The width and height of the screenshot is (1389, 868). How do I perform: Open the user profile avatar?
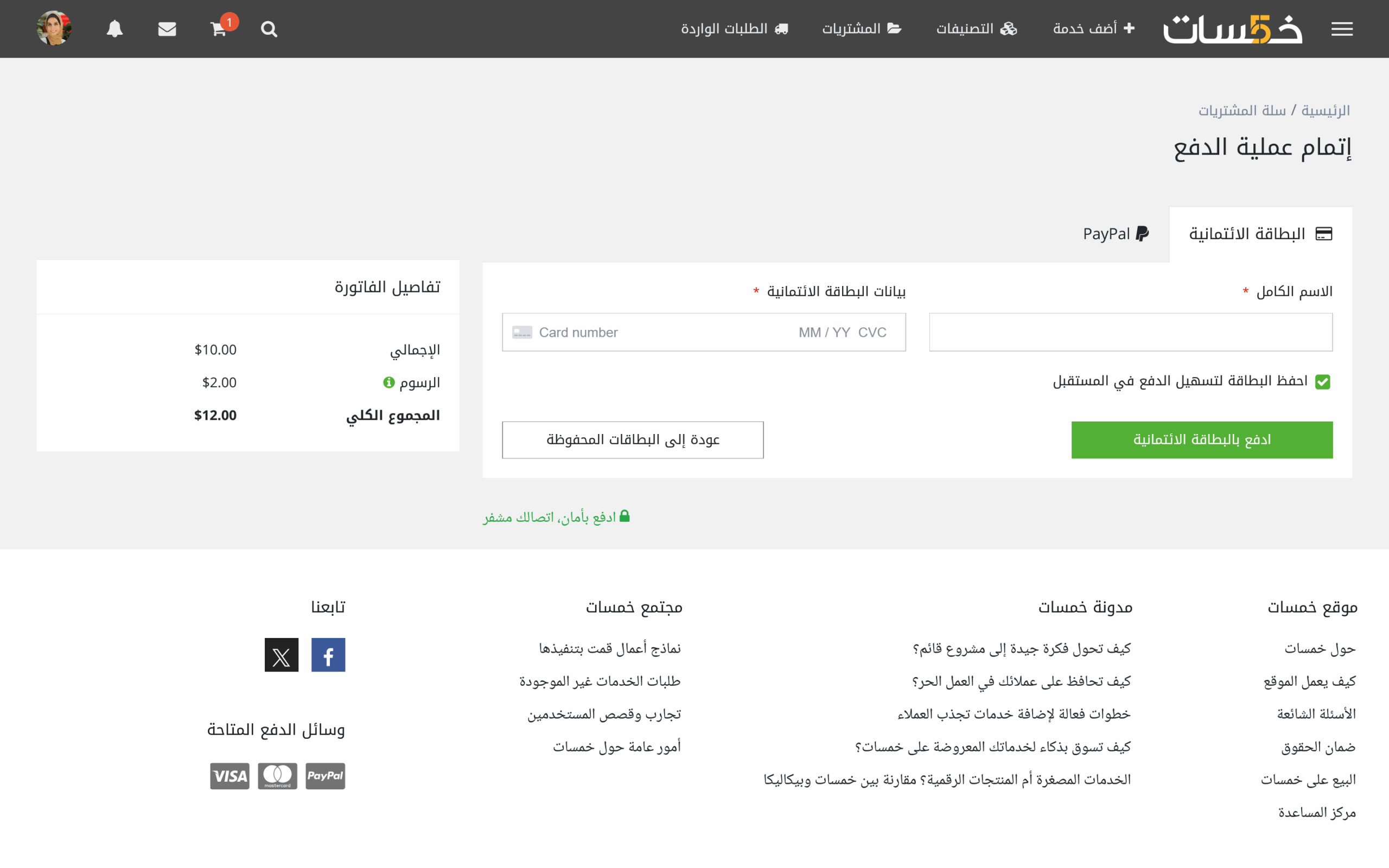tap(54, 28)
